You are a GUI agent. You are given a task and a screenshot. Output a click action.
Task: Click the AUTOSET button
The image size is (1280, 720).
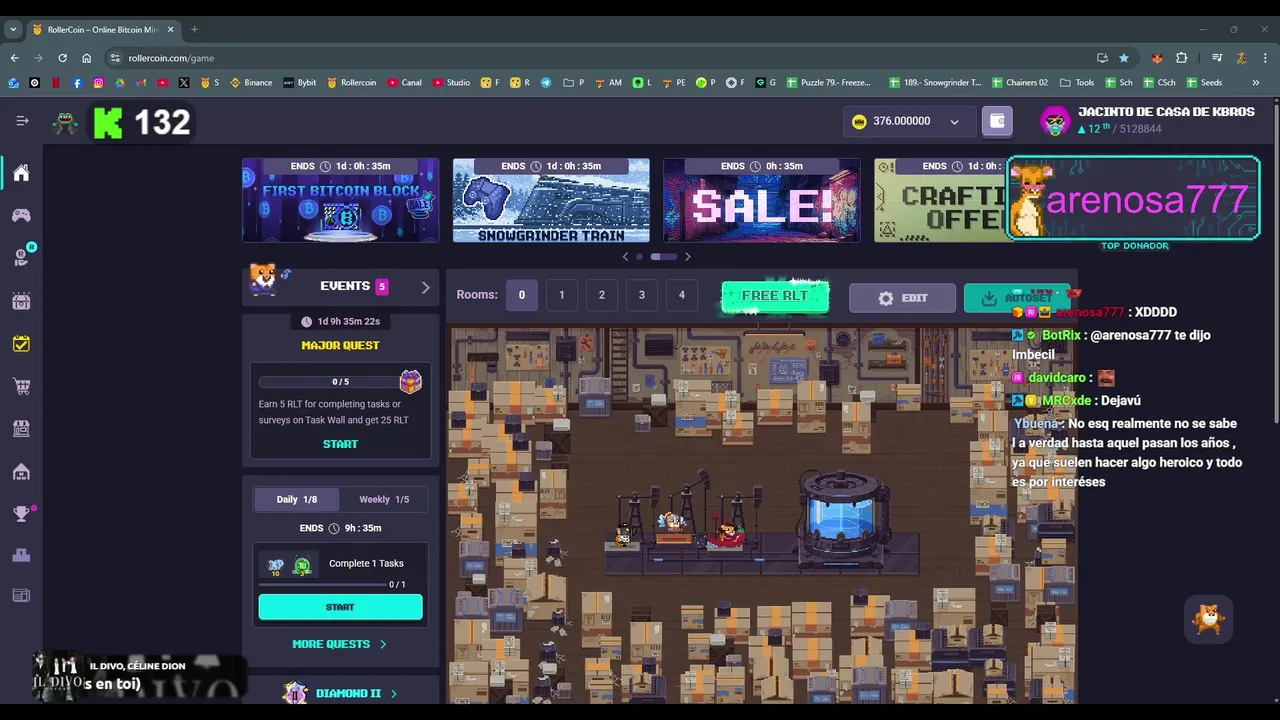(x=1017, y=298)
